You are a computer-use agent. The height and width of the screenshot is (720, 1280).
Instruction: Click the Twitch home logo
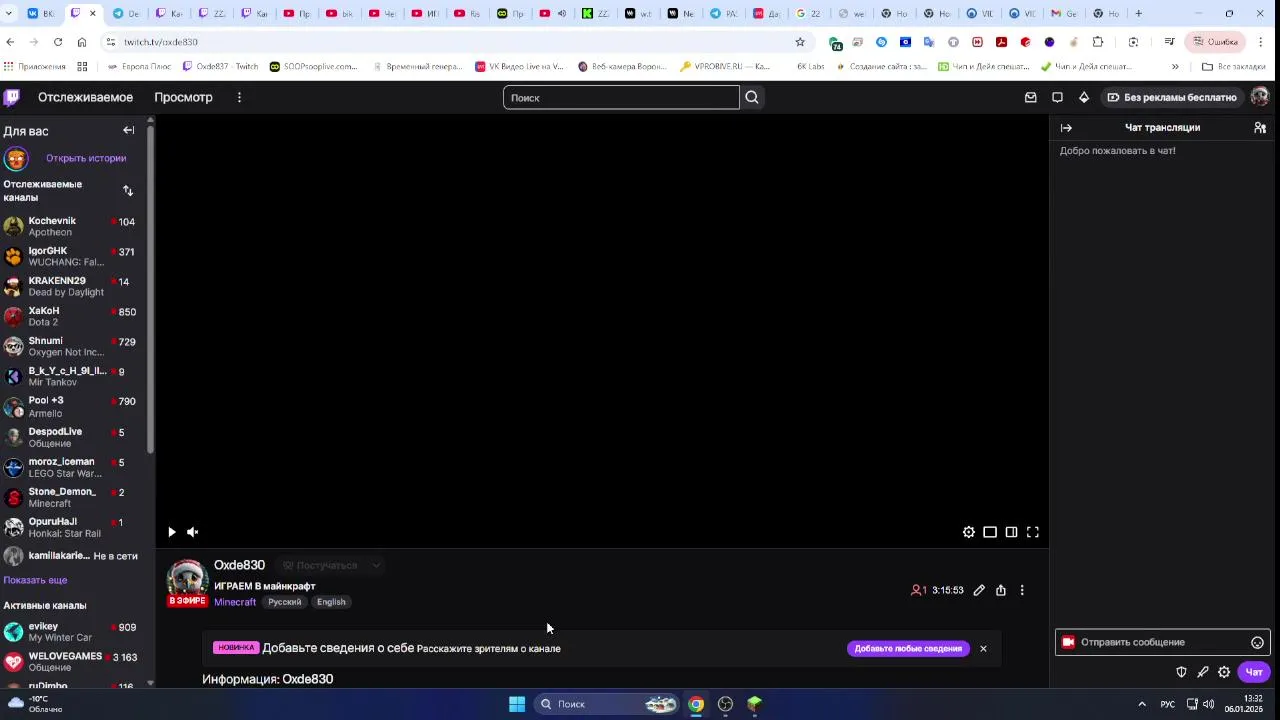pos(12,97)
